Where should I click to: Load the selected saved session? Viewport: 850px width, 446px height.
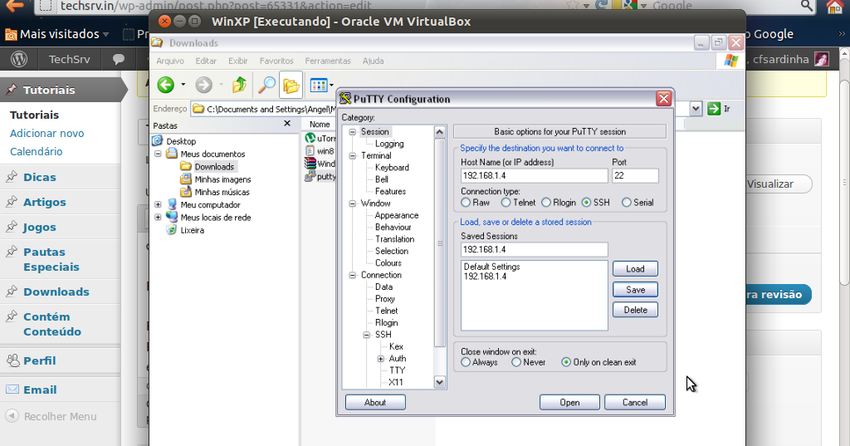click(x=635, y=269)
